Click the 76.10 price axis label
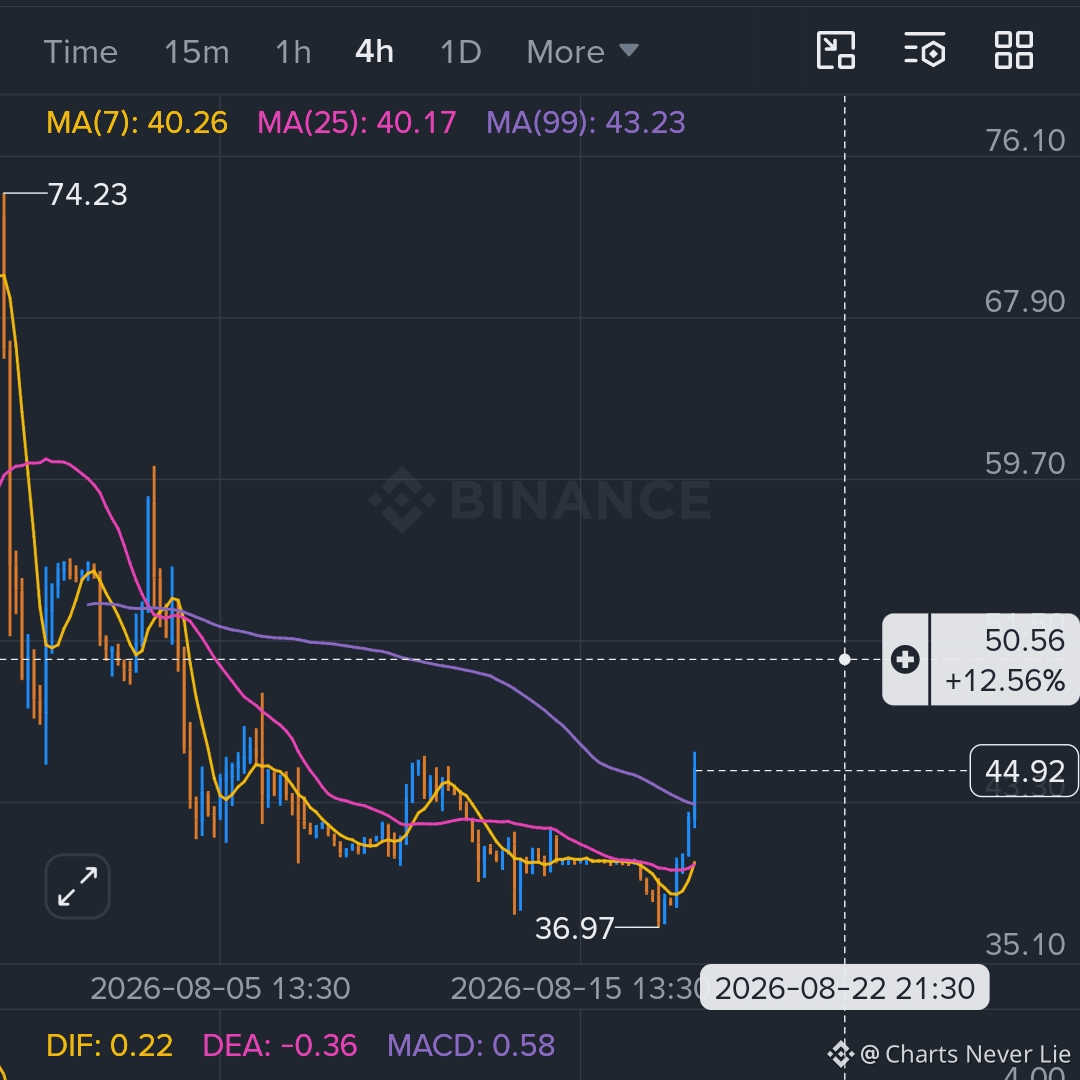The width and height of the screenshot is (1080, 1080). pos(1025,141)
